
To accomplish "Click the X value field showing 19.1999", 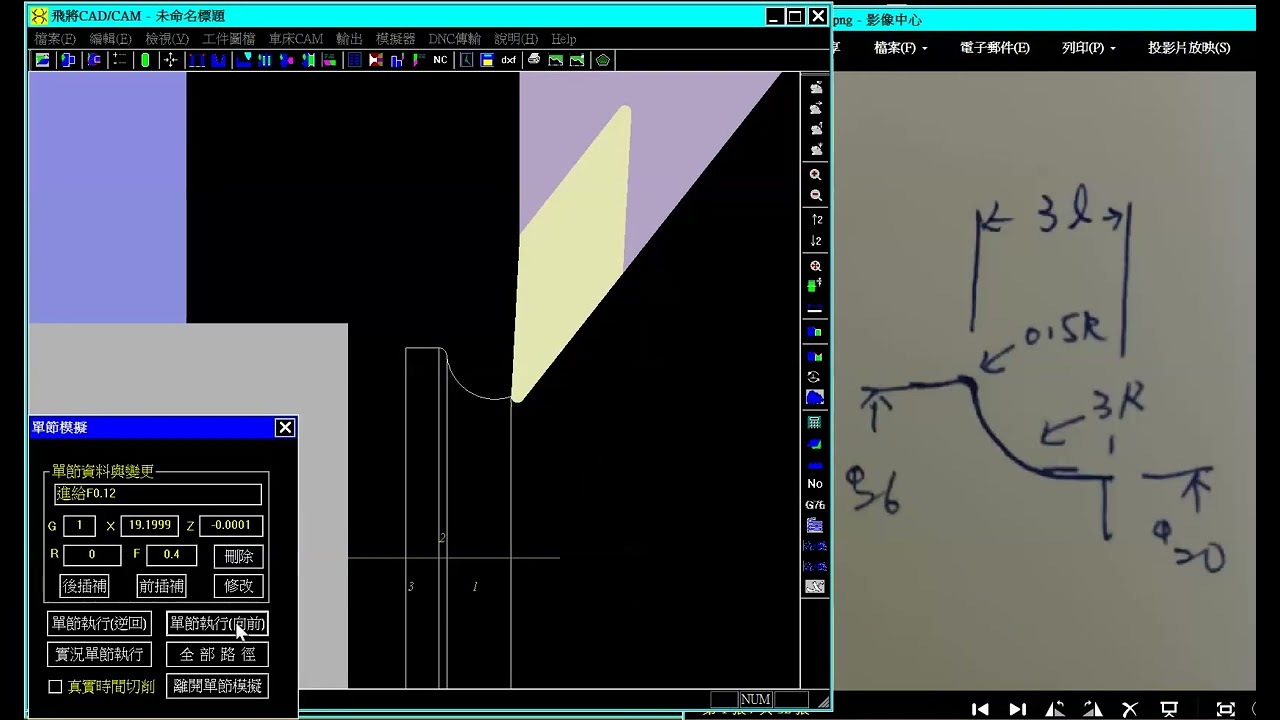I will (149, 526).
